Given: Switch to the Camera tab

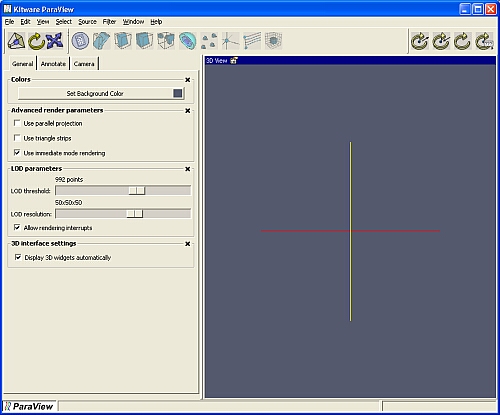Looking at the screenshot, I should point(84,64).
